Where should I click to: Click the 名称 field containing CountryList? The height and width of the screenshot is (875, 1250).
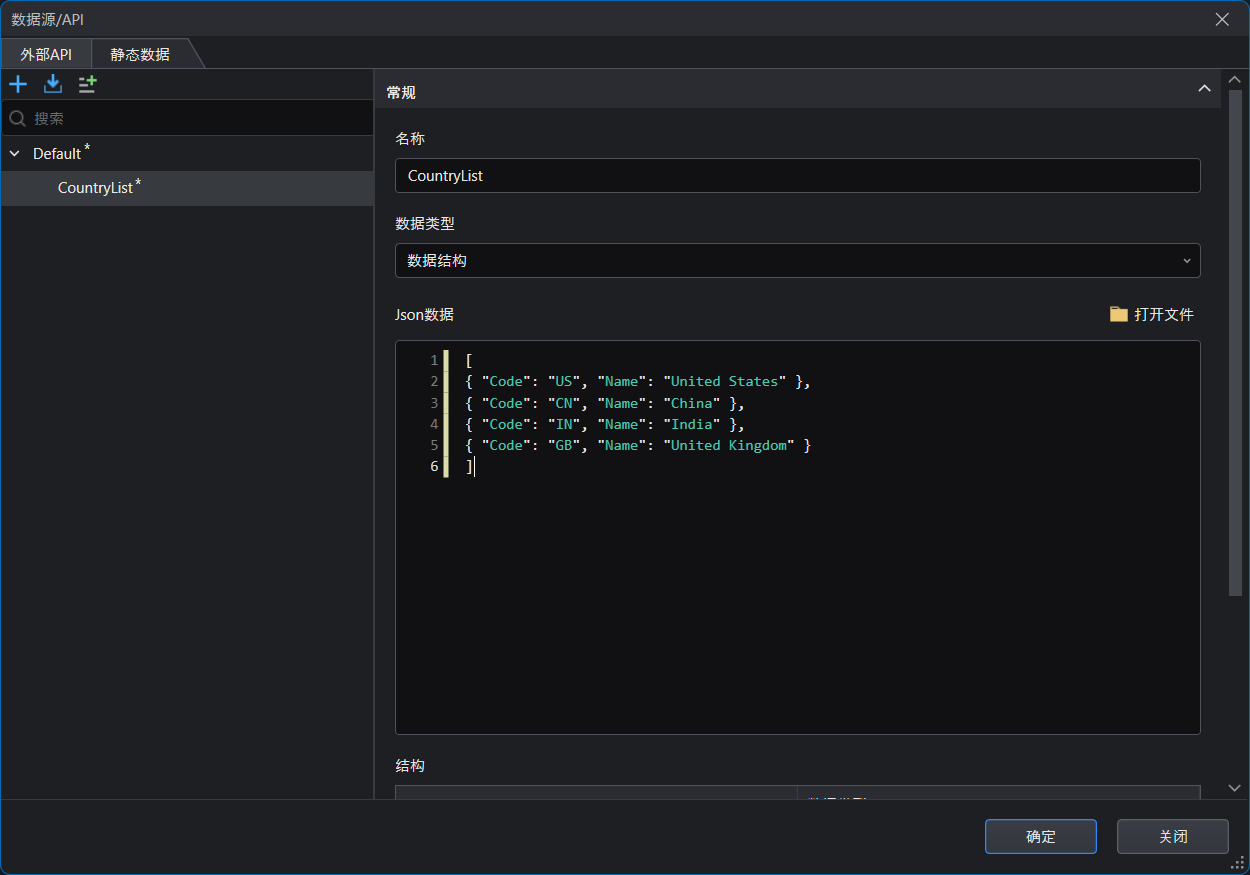coord(797,175)
